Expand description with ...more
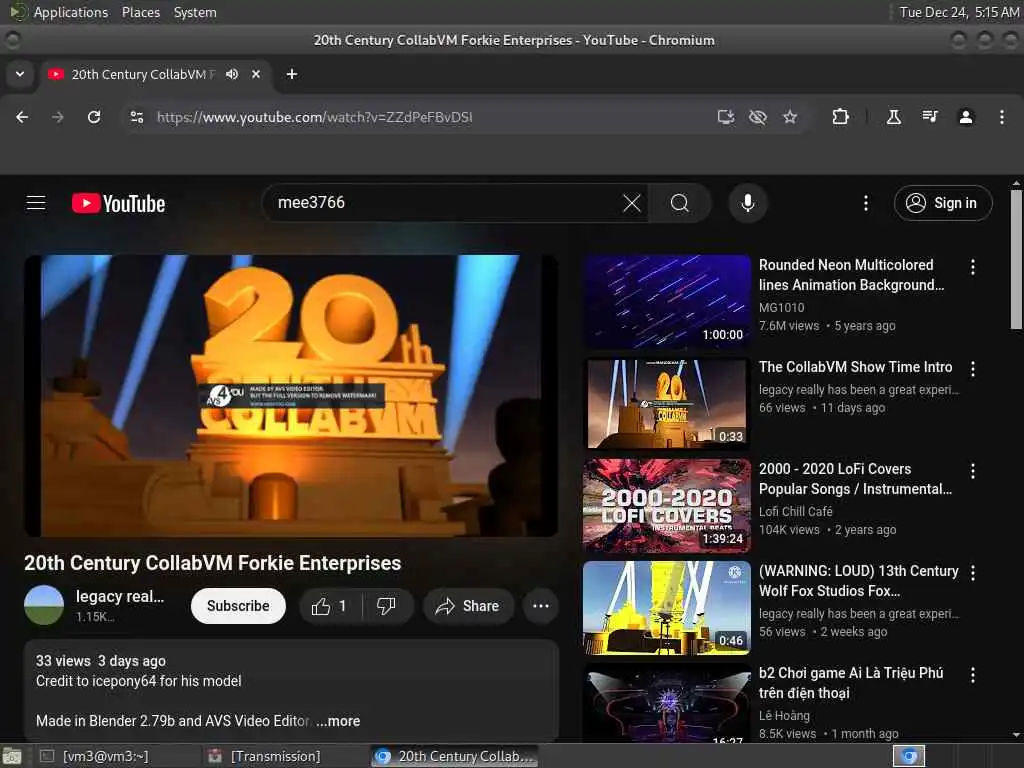 (338, 721)
